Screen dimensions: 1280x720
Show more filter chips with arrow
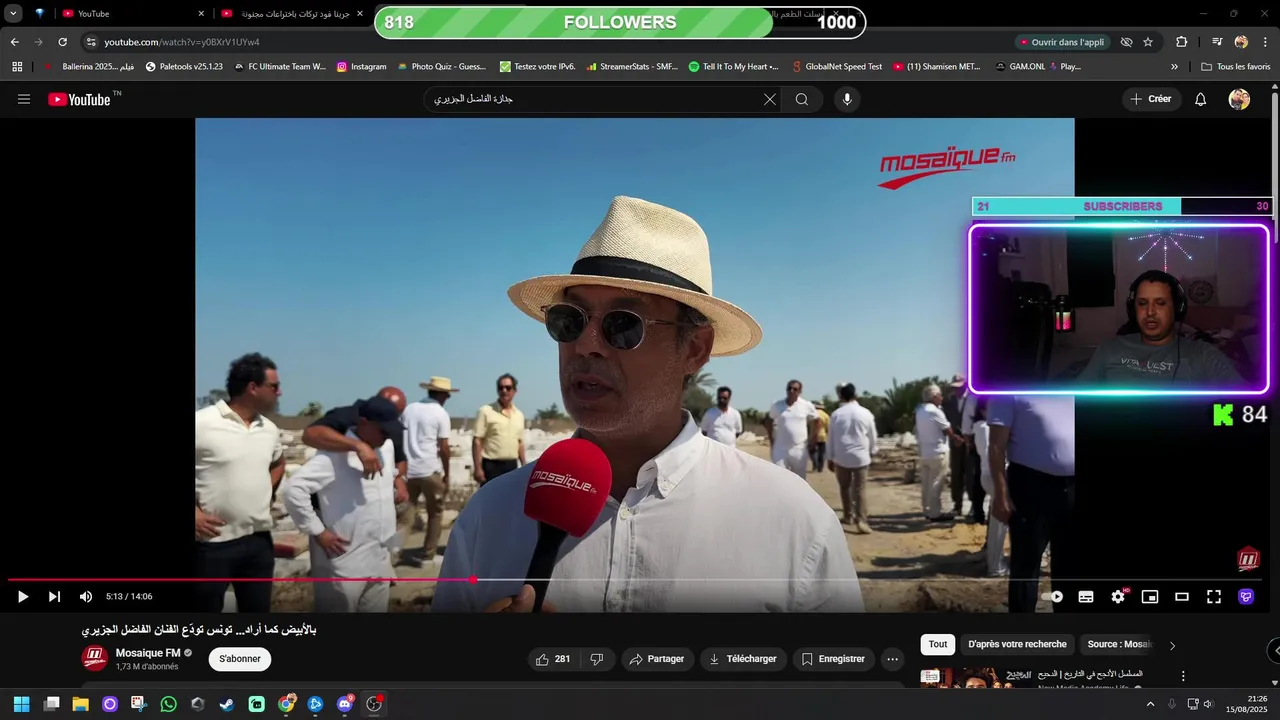pos(1172,646)
